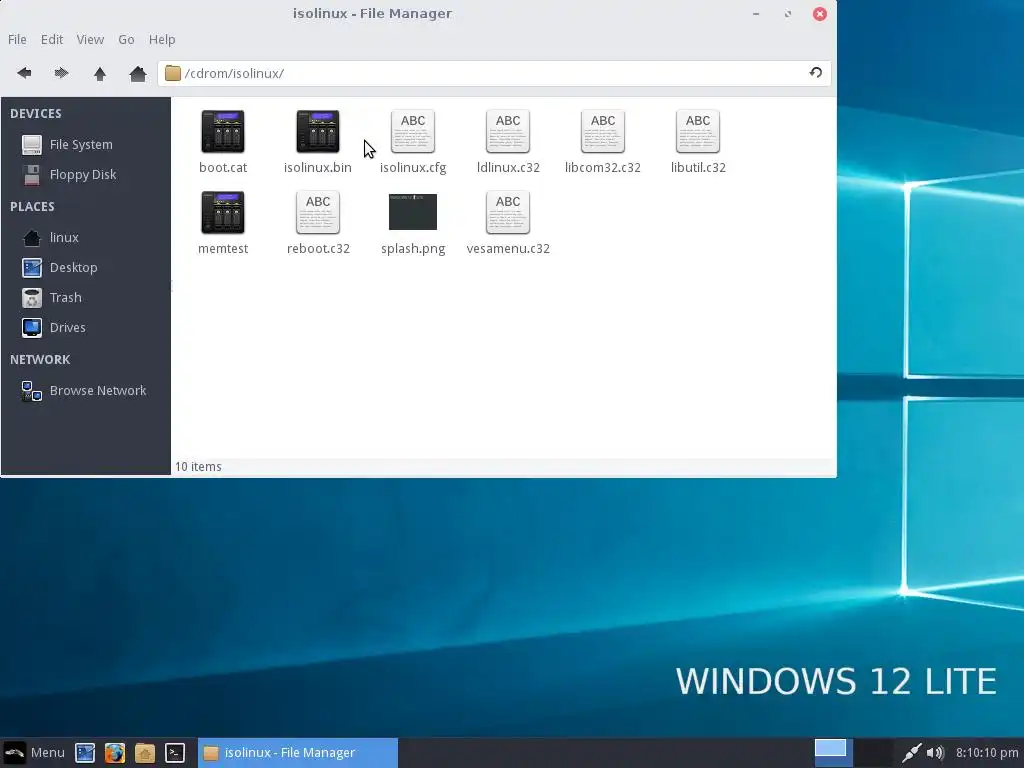Screen dimensions: 1024x768
Task: Select the splash.png image thumbnail
Action: pyautogui.click(x=413, y=212)
